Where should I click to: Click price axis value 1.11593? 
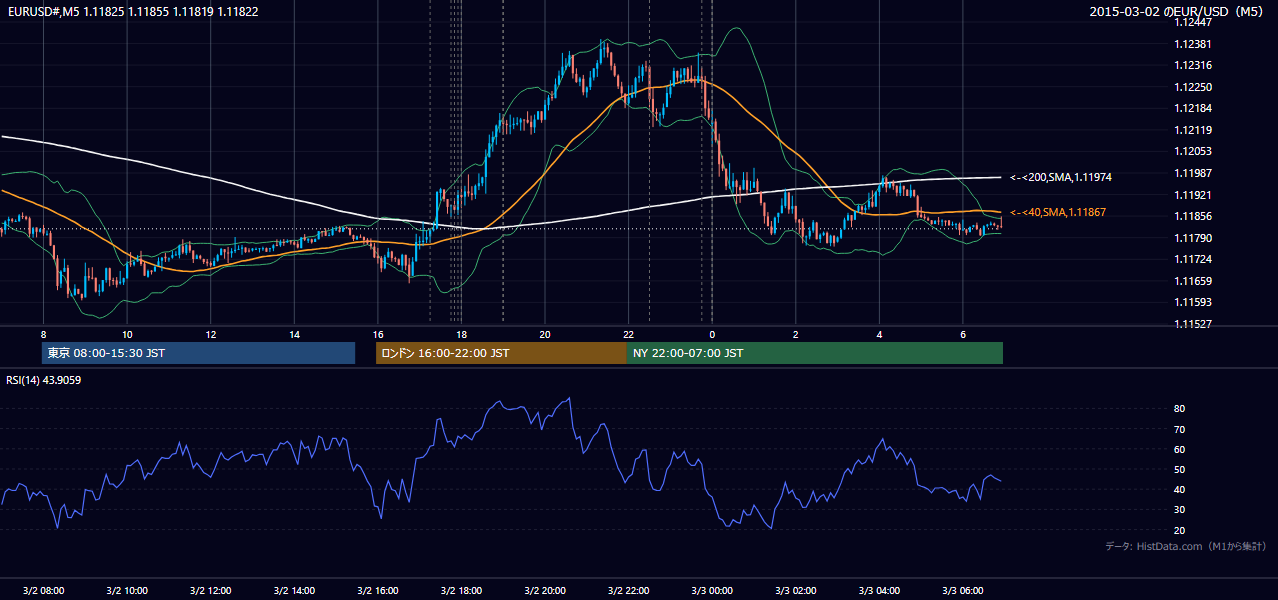(x=1192, y=302)
